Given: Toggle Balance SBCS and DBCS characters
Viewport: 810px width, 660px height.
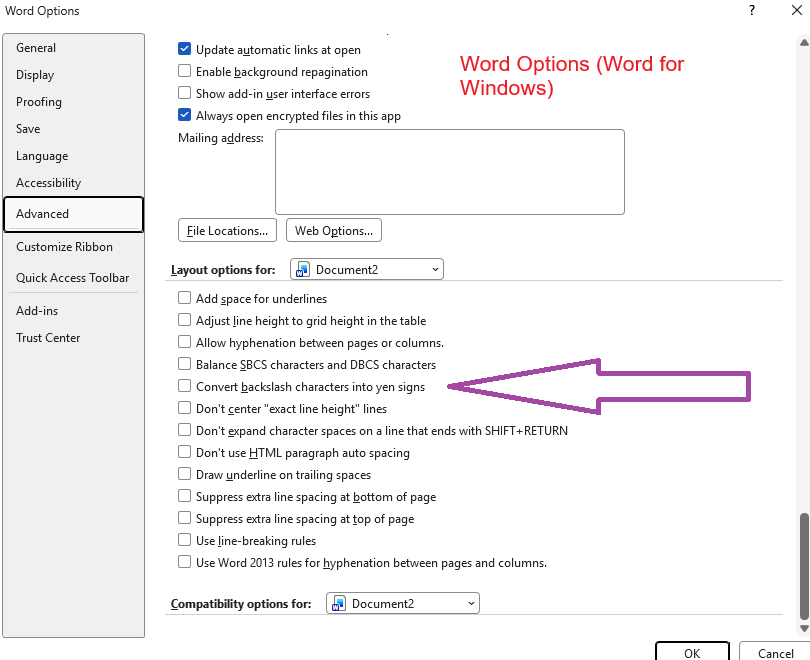Looking at the screenshot, I should [184, 364].
